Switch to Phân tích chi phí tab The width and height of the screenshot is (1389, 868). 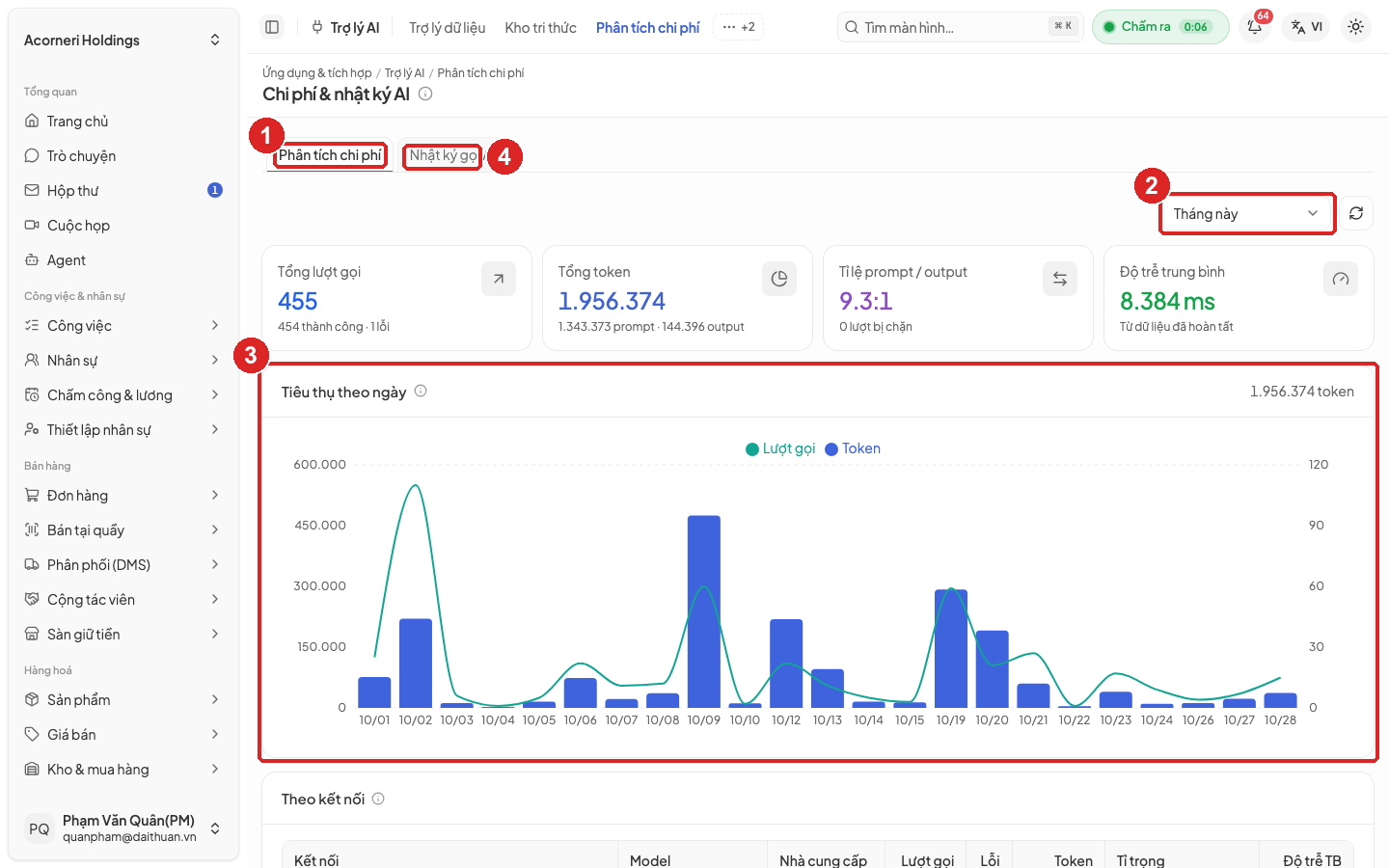pyautogui.click(x=330, y=155)
